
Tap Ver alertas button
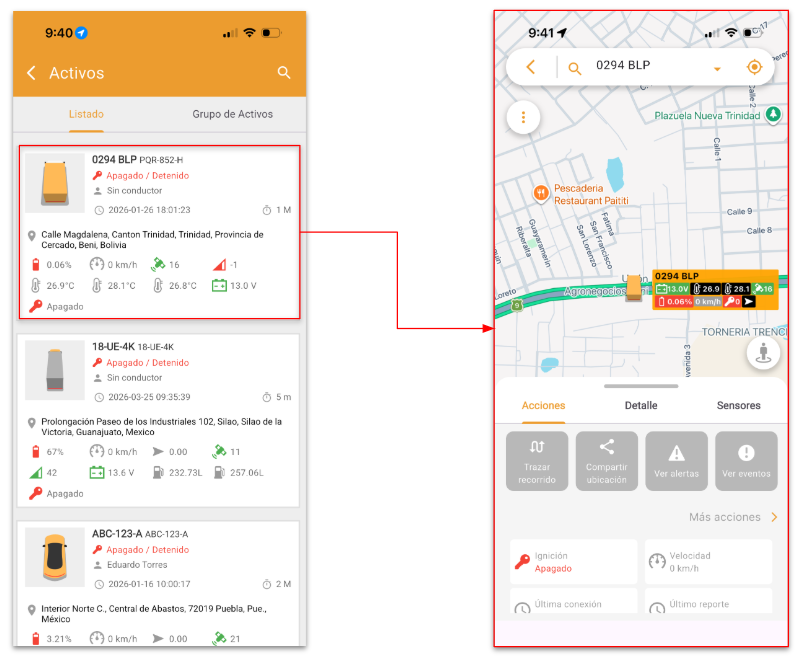676,461
